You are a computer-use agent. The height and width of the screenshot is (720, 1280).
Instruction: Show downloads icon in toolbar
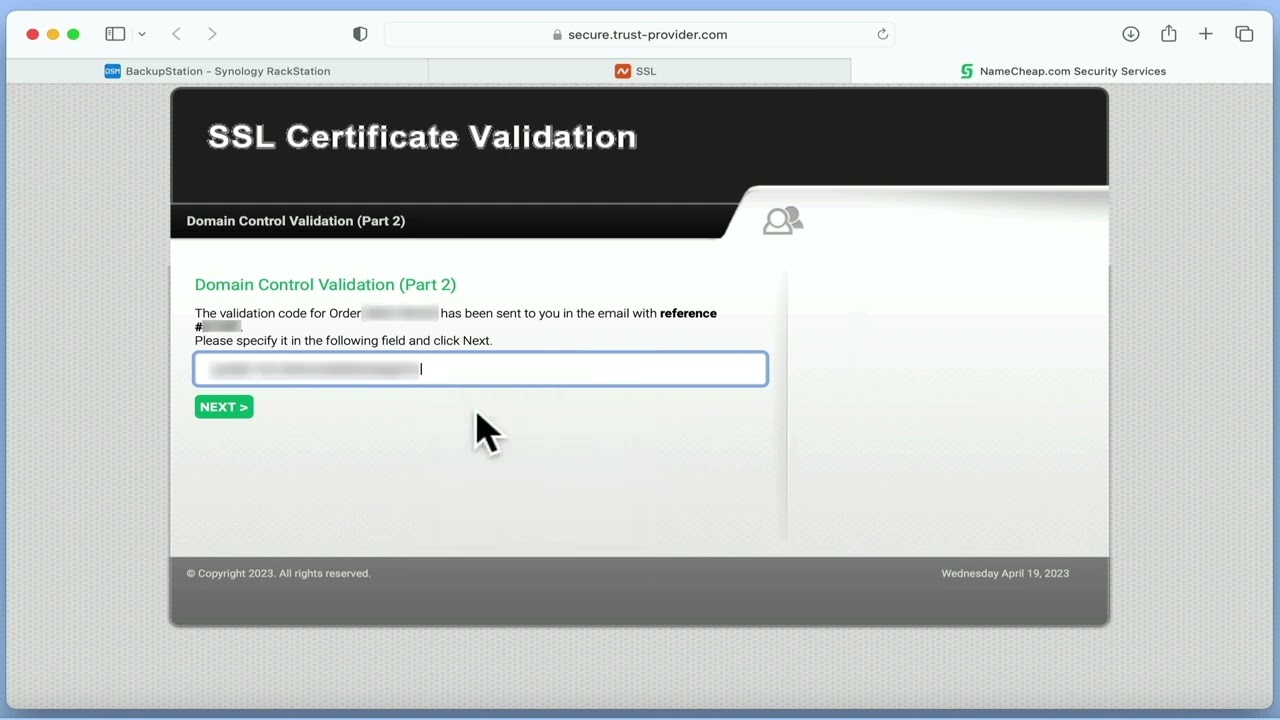(1131, 34)
